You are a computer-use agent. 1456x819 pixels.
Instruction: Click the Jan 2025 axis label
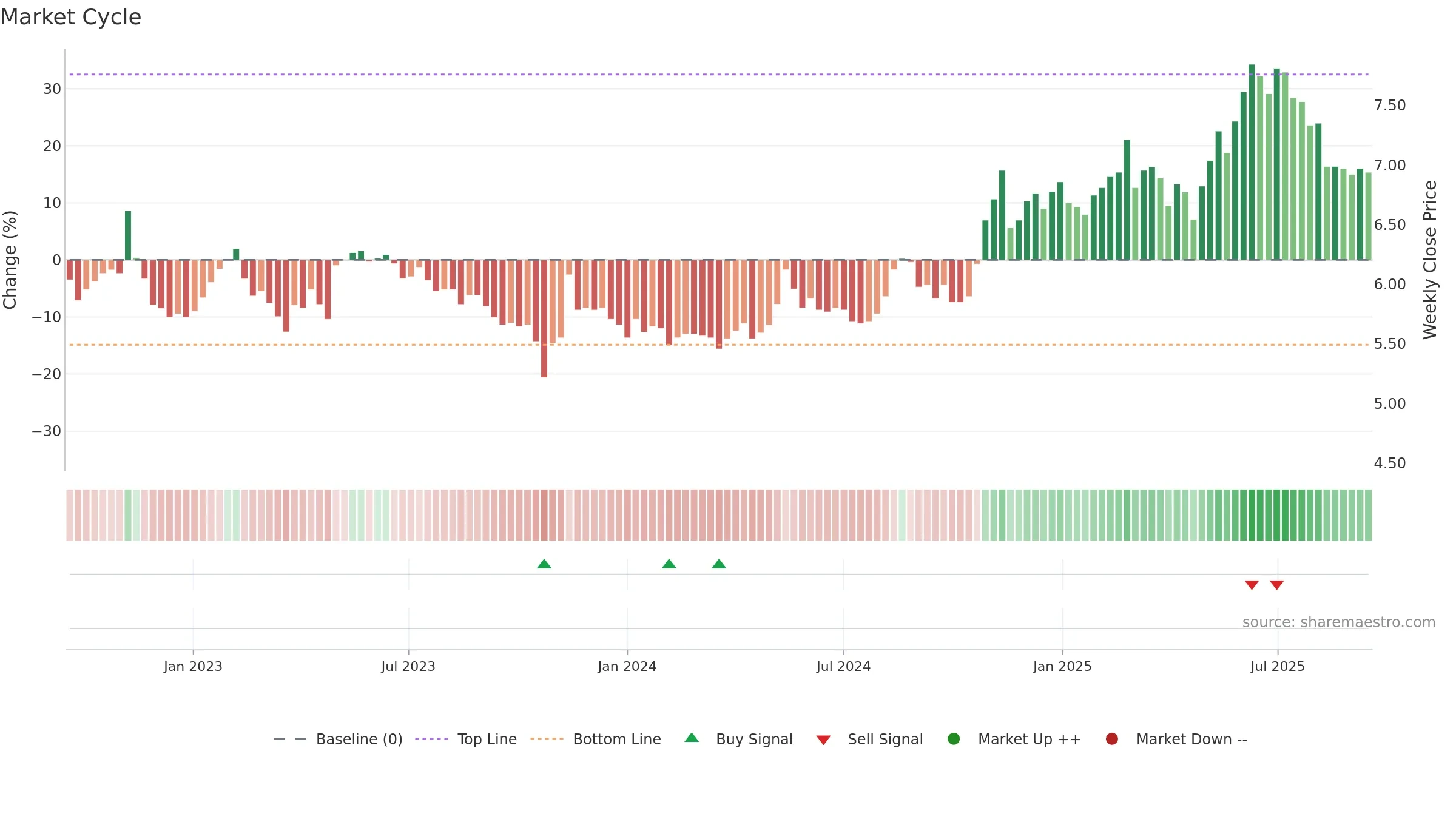pyautogui.click(x=1062, y=666)
